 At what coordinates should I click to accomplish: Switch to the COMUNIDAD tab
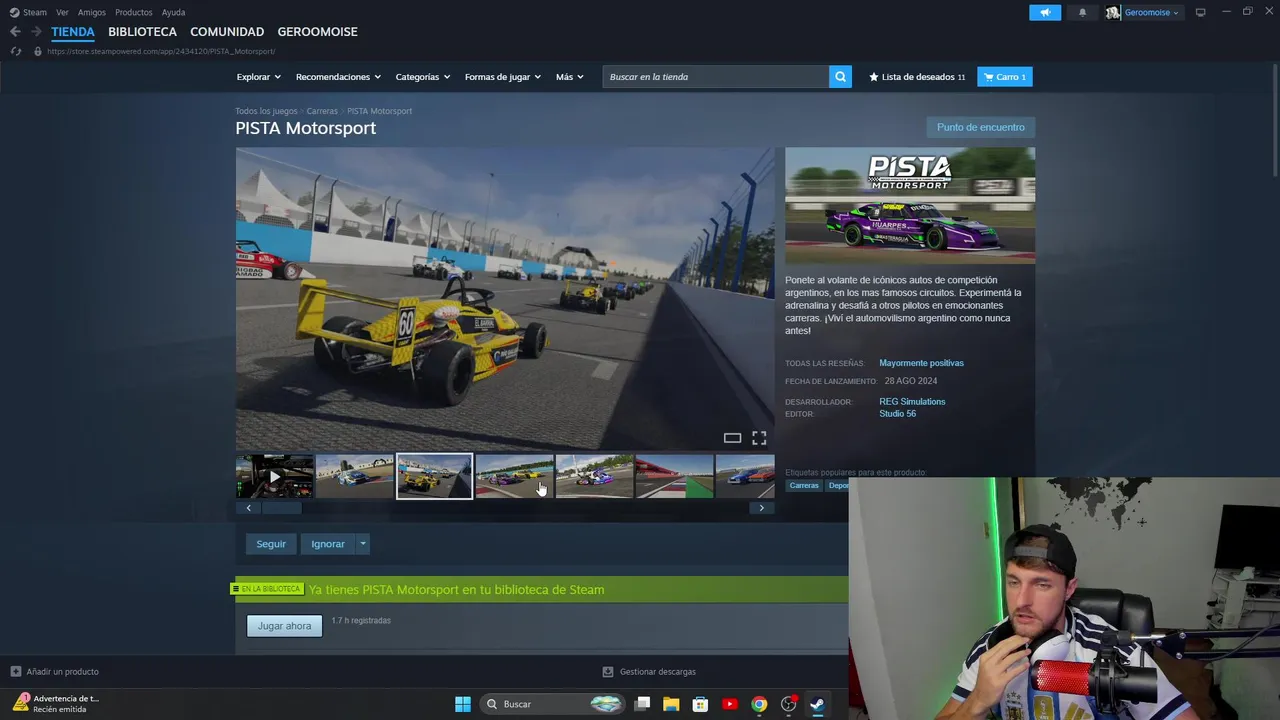coord(227,32)
